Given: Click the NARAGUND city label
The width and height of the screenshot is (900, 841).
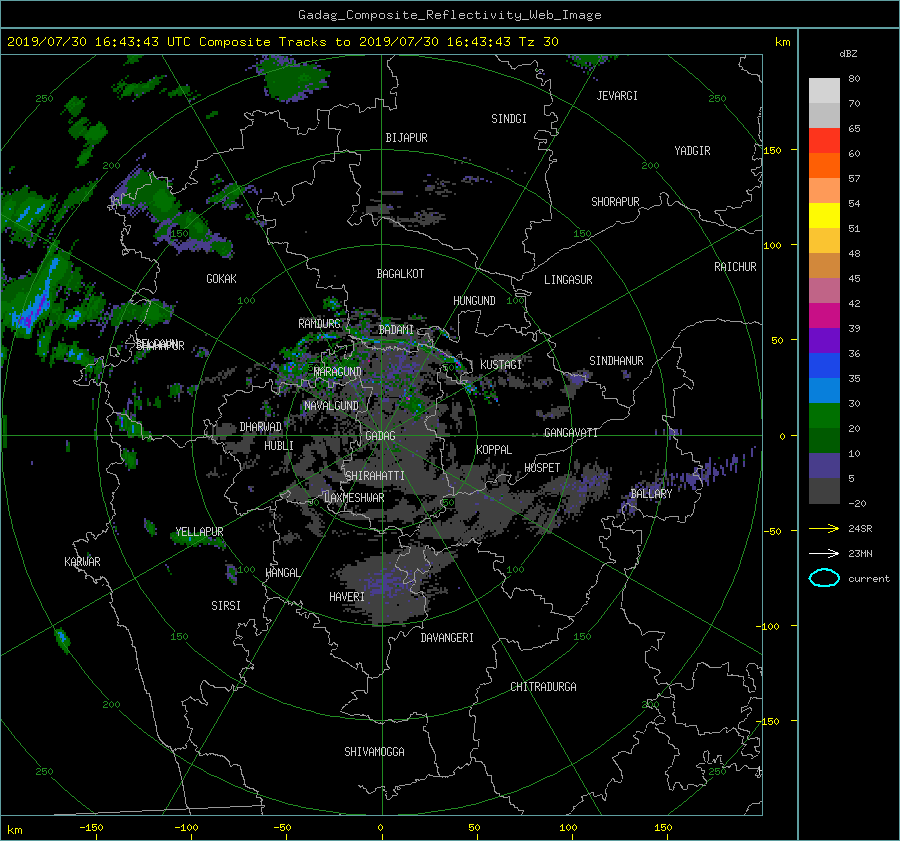Looking at the screenshot, I should pyautogui.click(x=338, y=372).
